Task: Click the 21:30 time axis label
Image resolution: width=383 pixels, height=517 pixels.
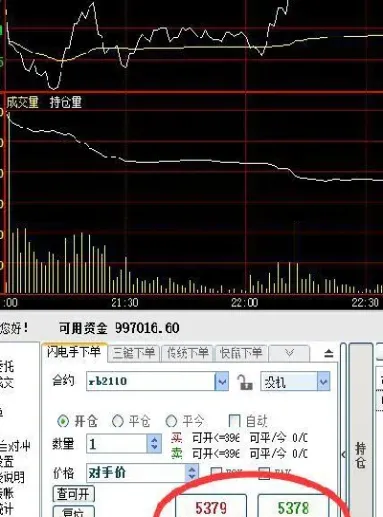Action: tap(125, 302)
